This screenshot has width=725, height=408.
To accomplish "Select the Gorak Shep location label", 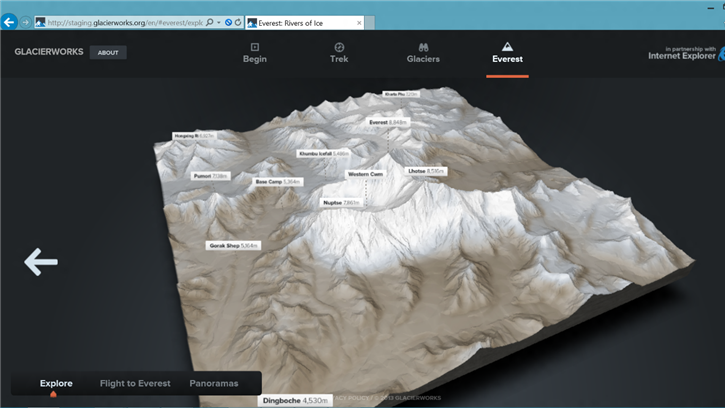I will (232, 245).
